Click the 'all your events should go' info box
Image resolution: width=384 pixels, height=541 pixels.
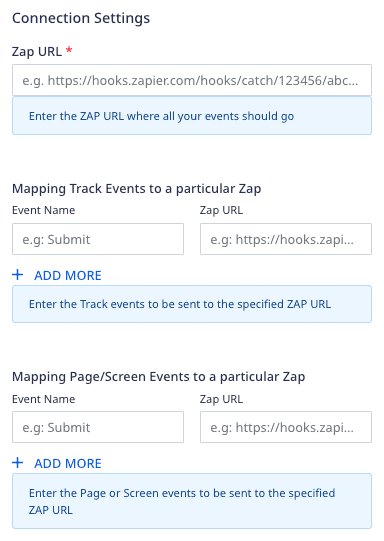[192, 116]
